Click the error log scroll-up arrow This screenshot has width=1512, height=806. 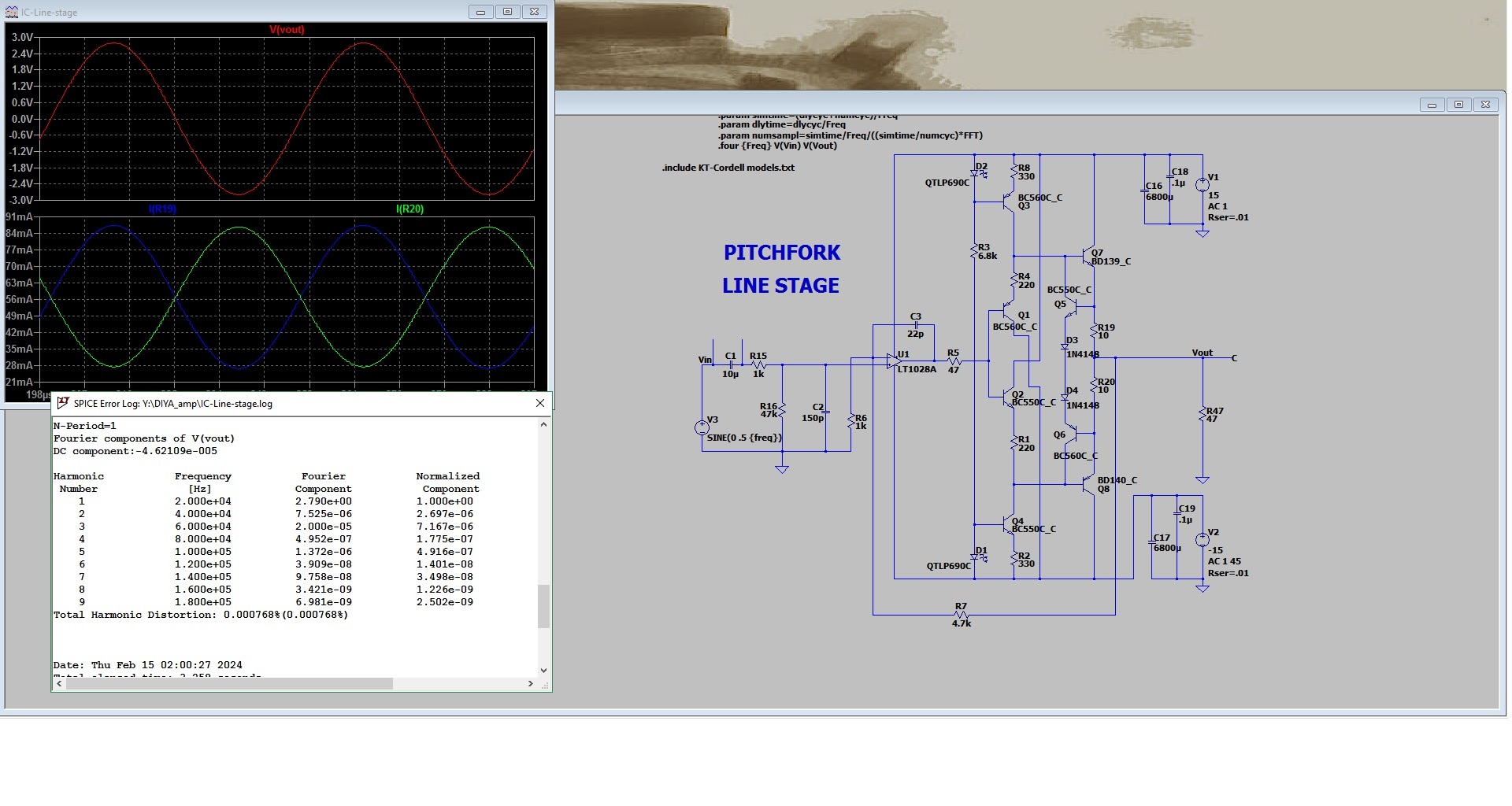[x=543, y=425]
